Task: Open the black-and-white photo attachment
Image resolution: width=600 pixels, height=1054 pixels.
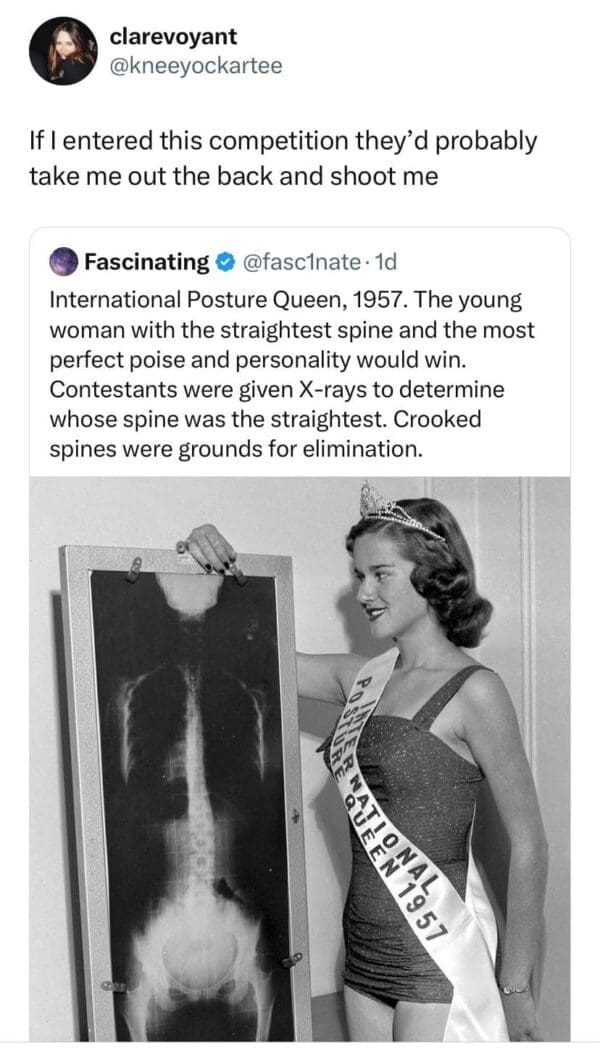Action: tap(300, 760)
